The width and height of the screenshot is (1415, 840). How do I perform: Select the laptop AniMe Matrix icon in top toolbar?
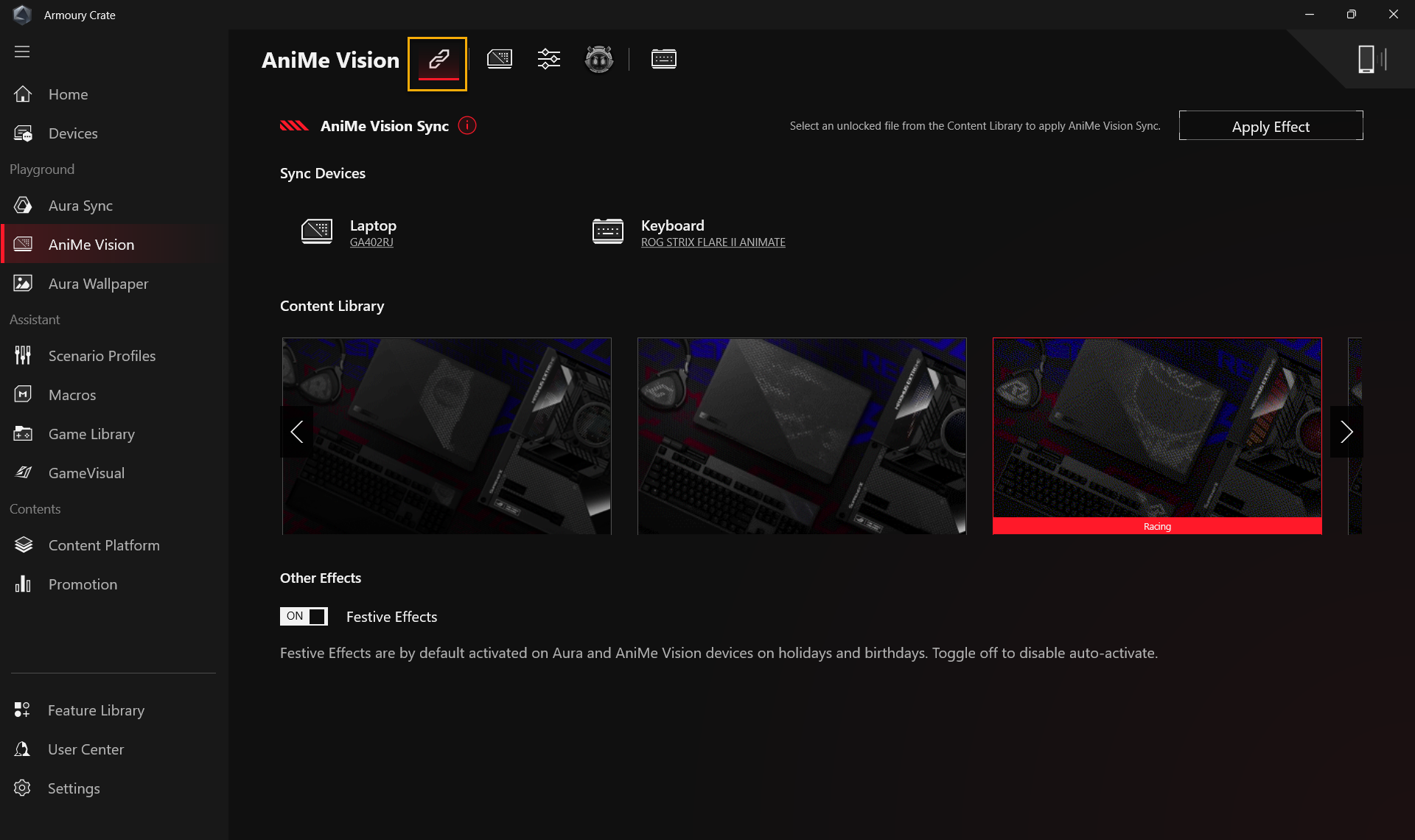pyautogui.click(x=500, y=59)
